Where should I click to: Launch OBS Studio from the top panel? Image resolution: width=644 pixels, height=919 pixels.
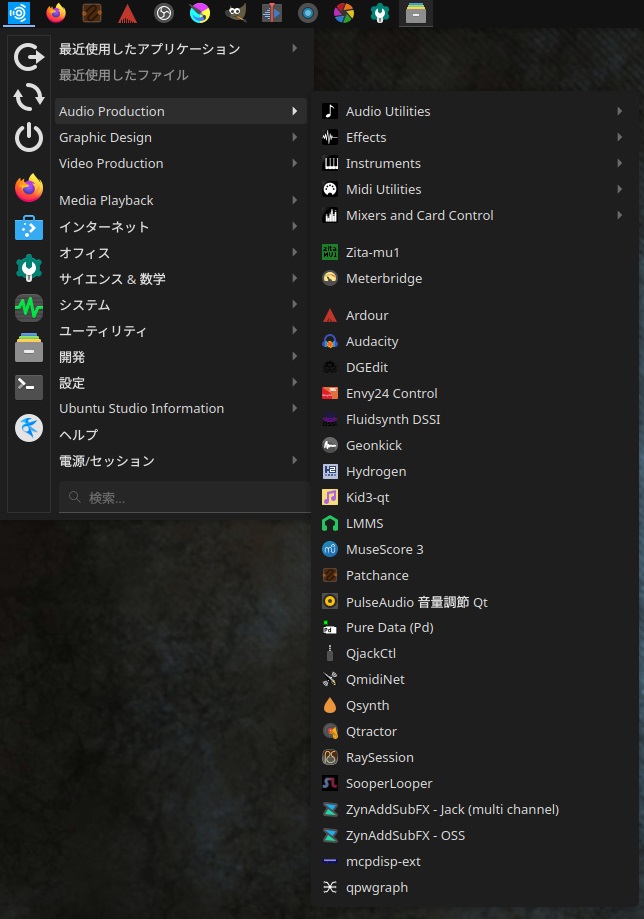coord(163,13)
